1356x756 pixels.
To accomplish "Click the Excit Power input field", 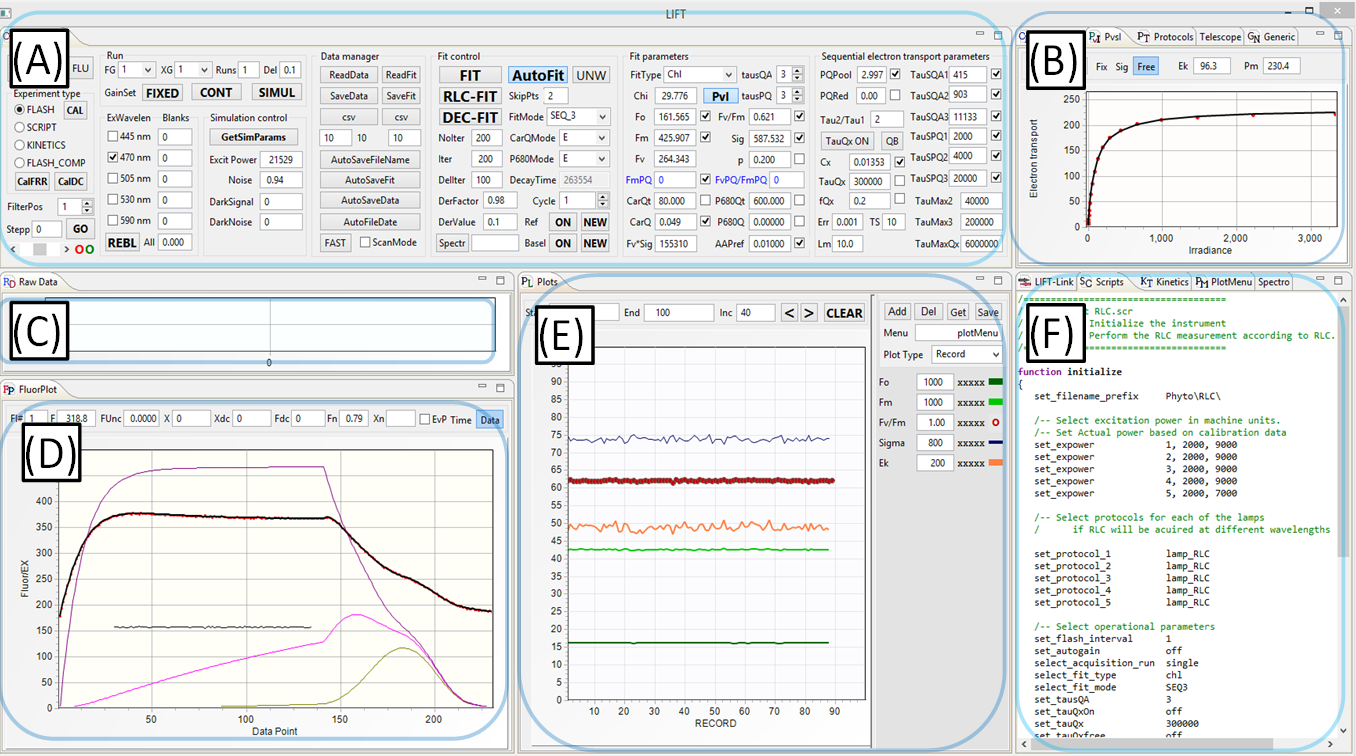I will pos(280,159).
